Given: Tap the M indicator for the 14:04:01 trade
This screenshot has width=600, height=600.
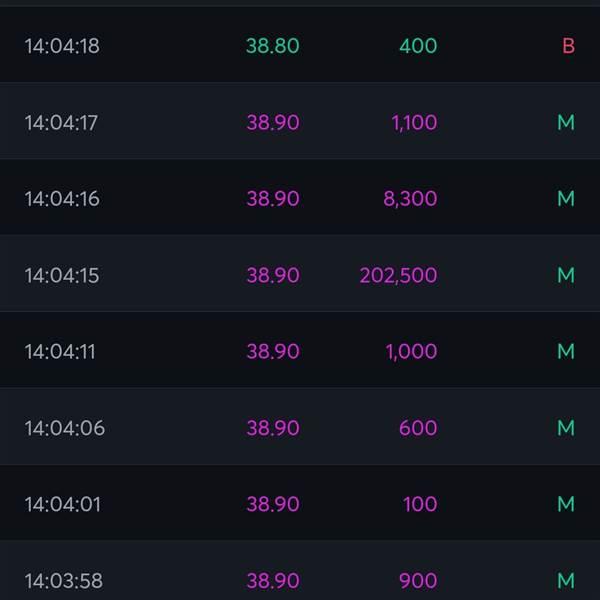Looking at the screenshot, I should pyautogui.click(x=566, y=504).
